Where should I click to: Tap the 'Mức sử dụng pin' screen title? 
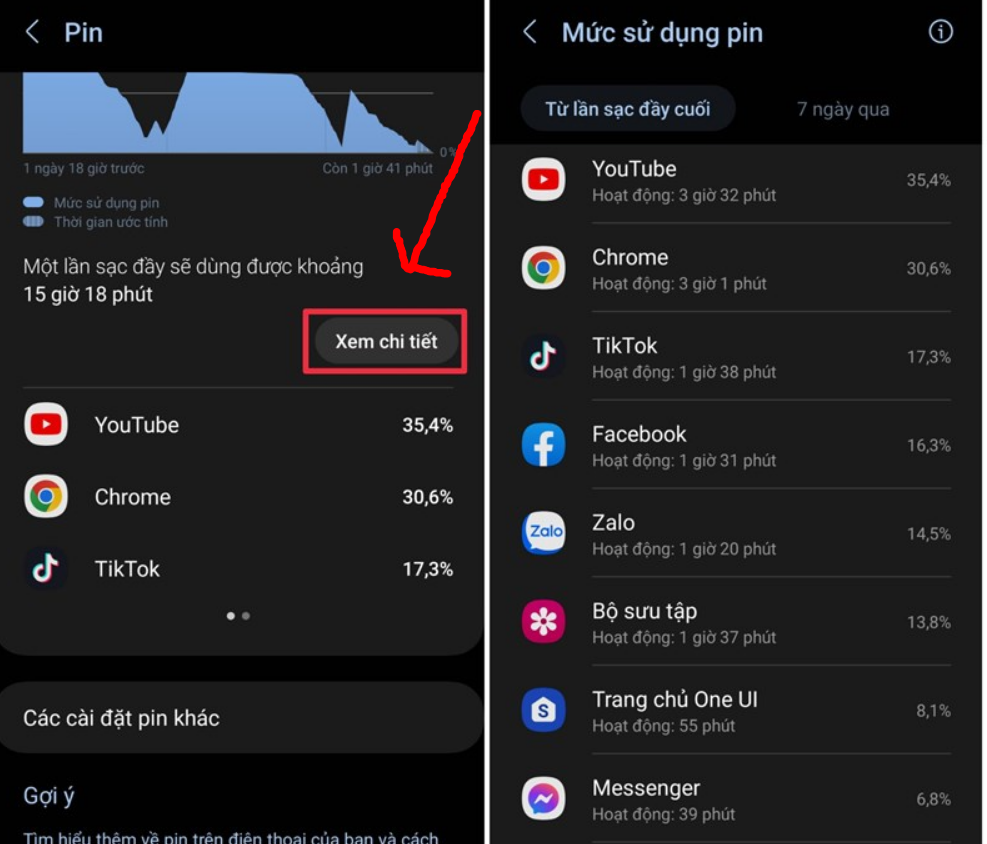(662, 33)
